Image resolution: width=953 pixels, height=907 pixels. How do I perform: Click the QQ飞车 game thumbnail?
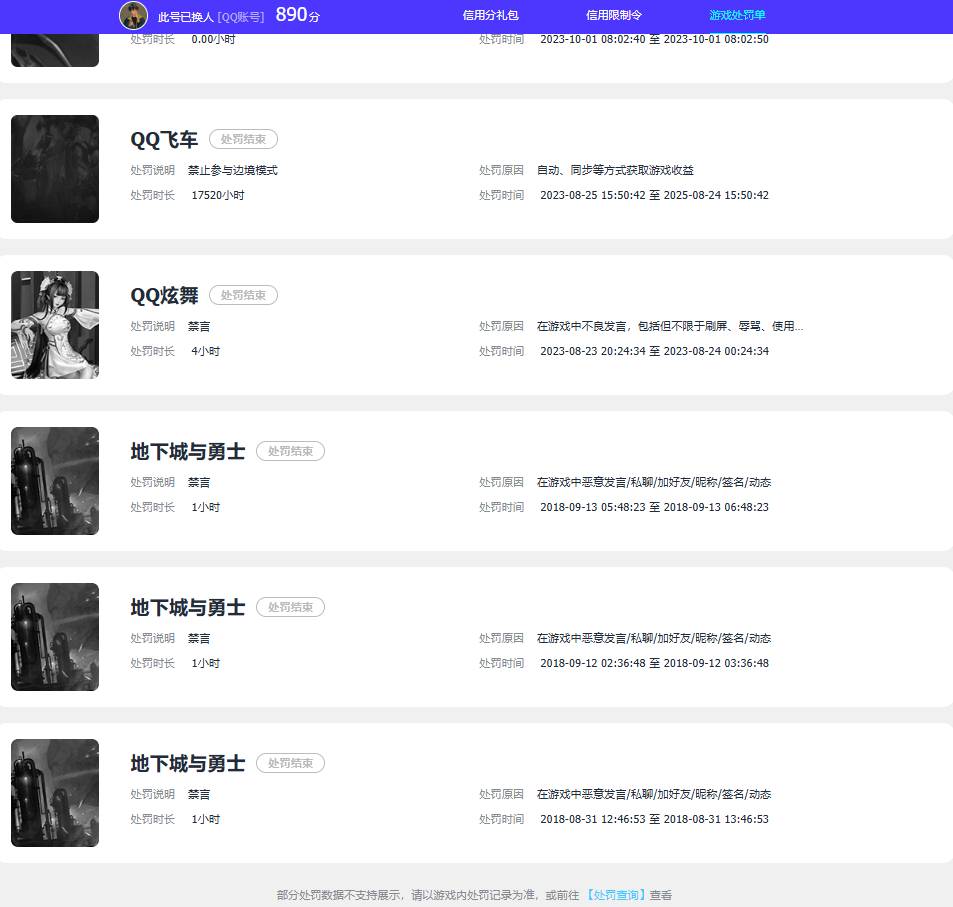[x=55, y=169]
